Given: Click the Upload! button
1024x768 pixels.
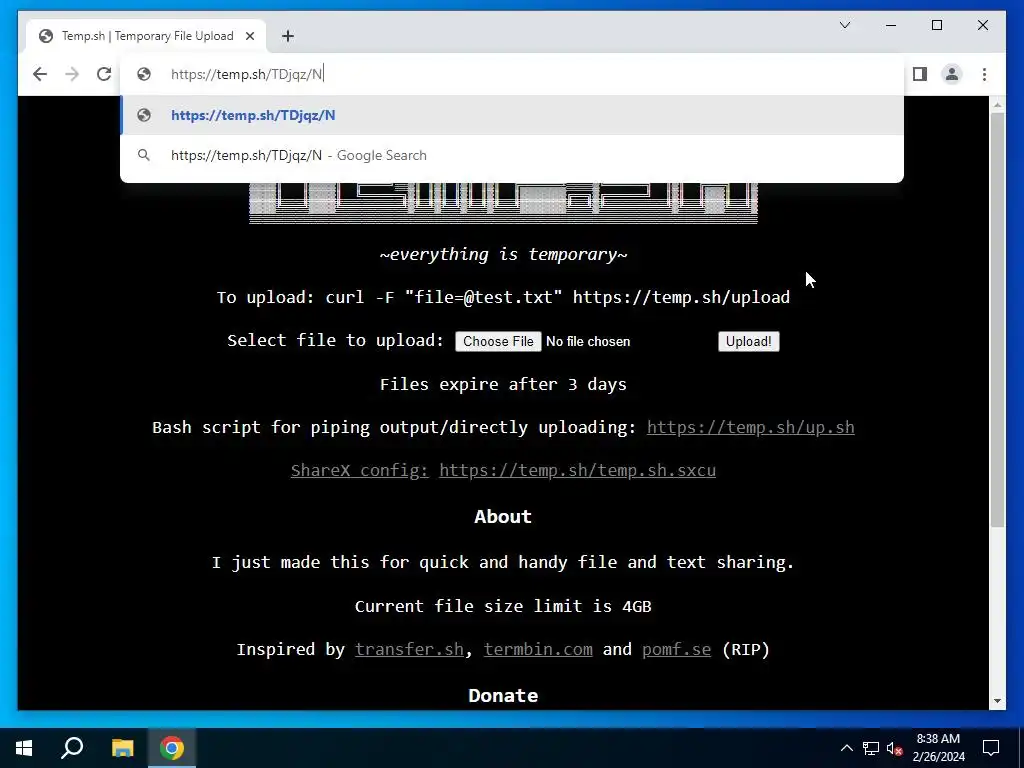Looking at the screenshot, I should (748, 342).
